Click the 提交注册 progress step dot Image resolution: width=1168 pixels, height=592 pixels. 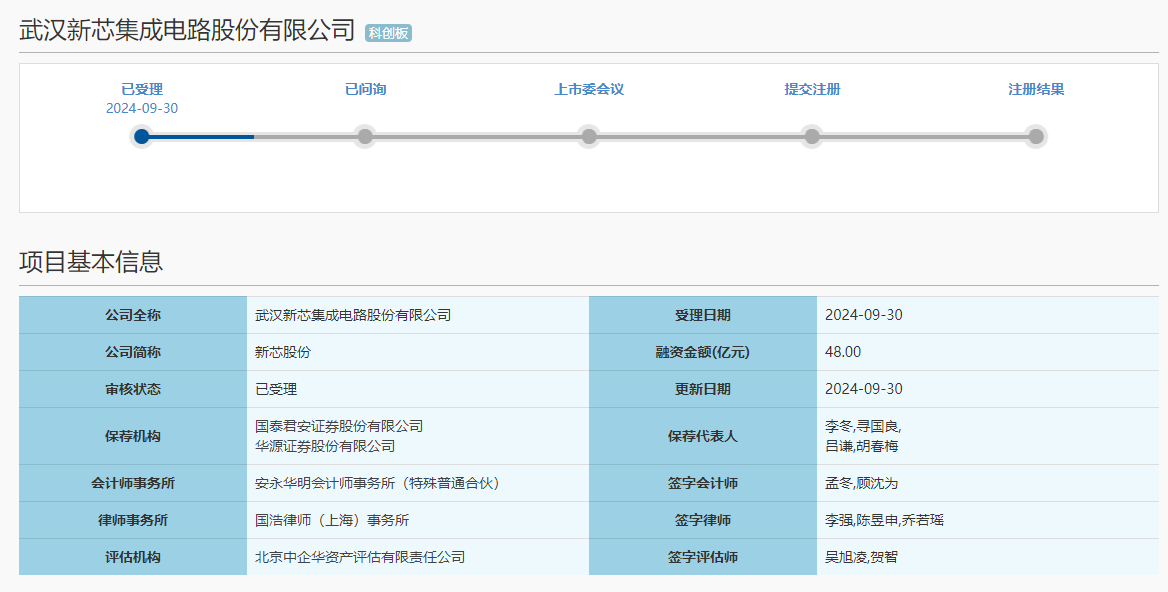(x=812, y=136)
